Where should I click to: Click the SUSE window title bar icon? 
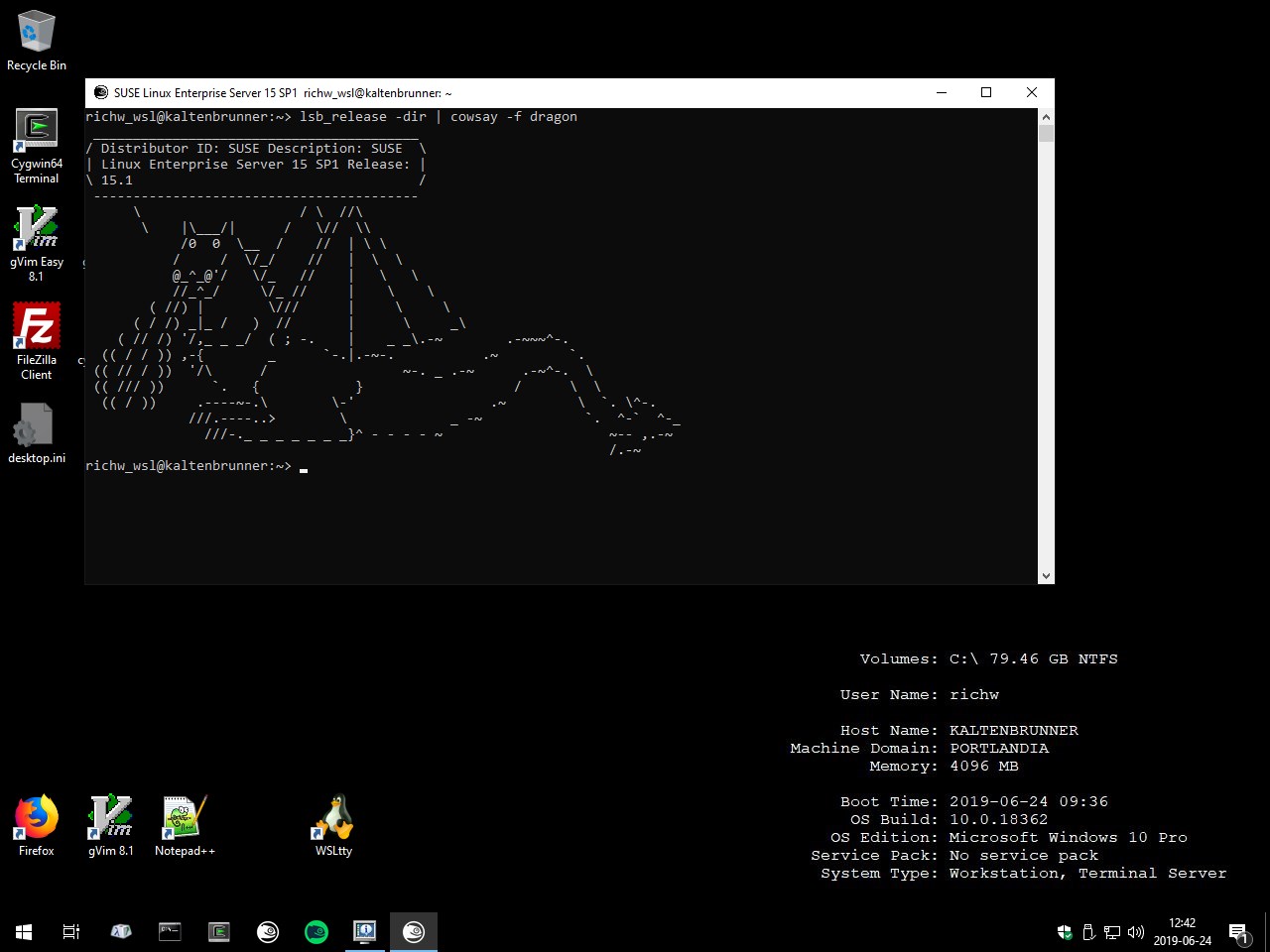click(x=101, y=92)
